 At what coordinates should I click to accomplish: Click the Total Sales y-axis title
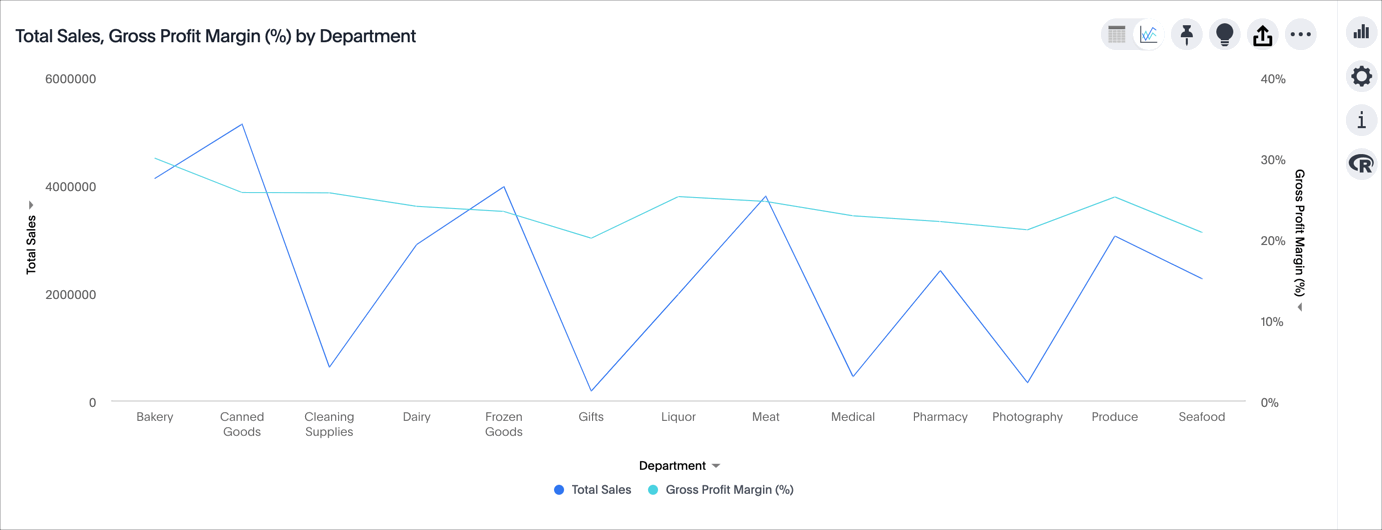[31, 245]
